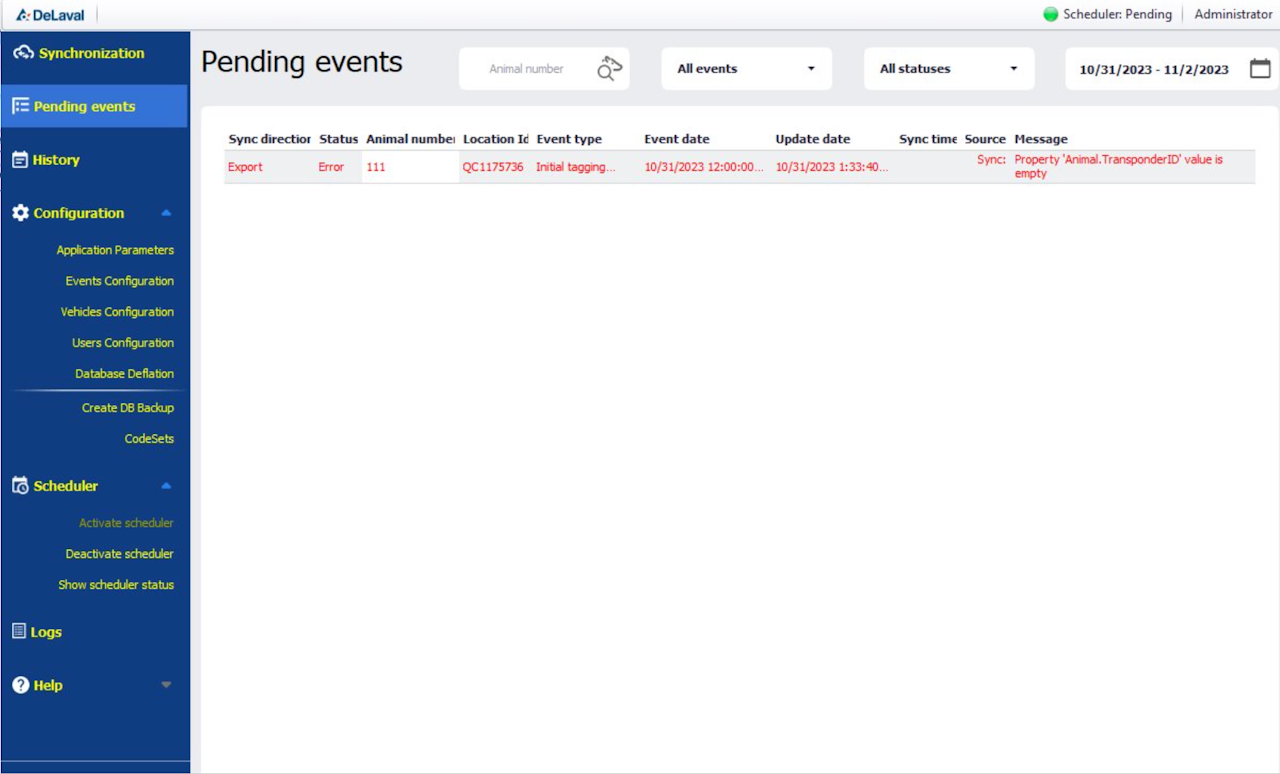The image size is (1280, 774).
Task: Sort by Location Id column header
Action: click(x=495, y=139)
